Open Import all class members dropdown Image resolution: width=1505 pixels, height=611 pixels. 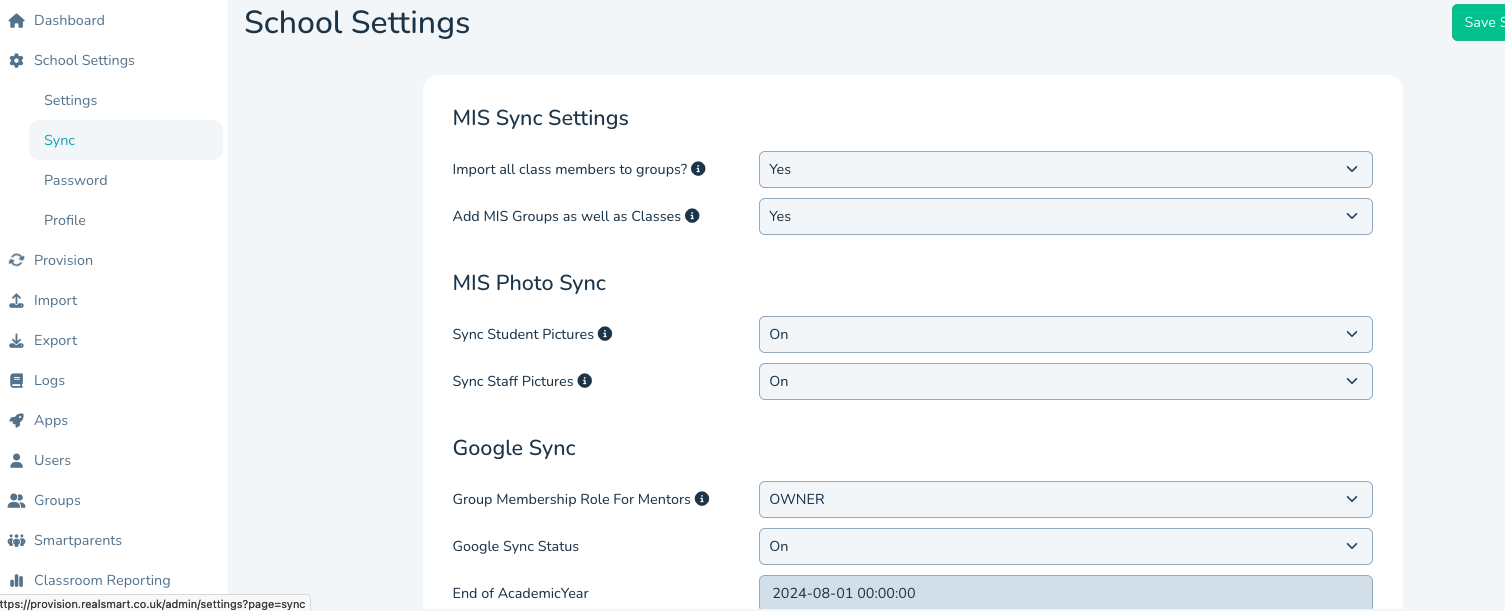[x=1065, y=169]
